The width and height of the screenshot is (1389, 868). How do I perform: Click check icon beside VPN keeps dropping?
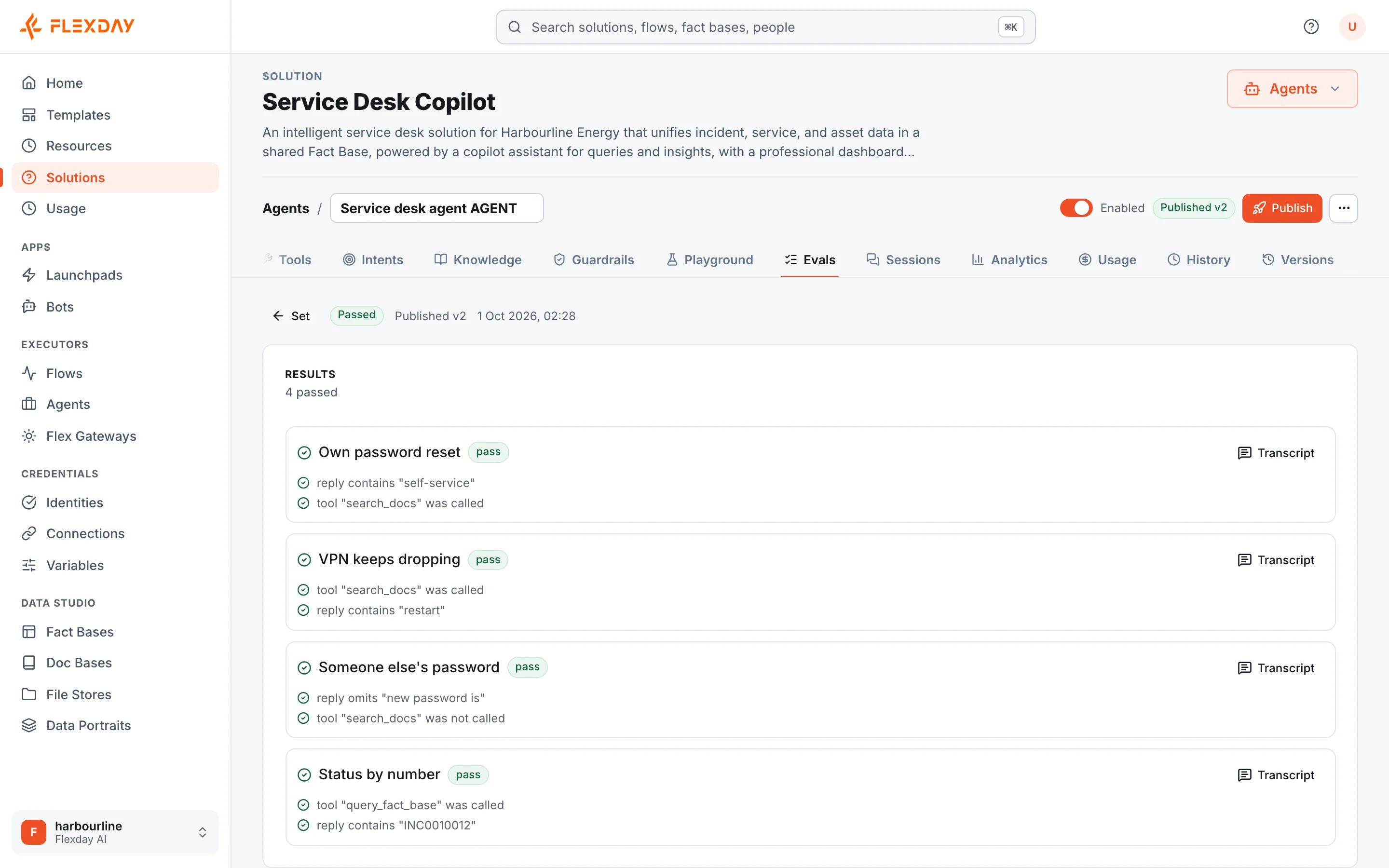point(304,560)
